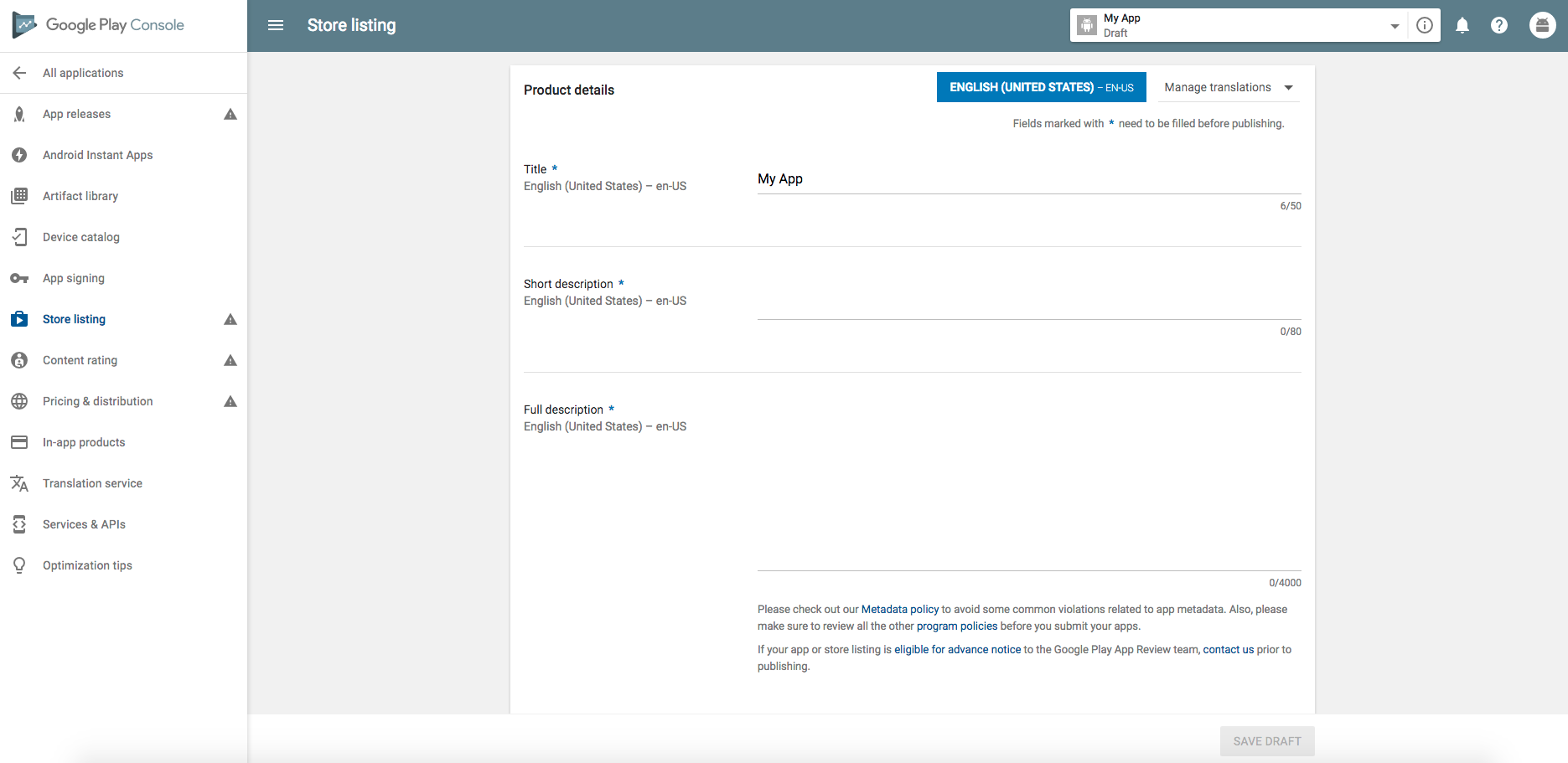Image resolution: width=1568 pixels, height=763 pixels.
Task: Open the Metadata policy link
Action: [x=899, y=609]
